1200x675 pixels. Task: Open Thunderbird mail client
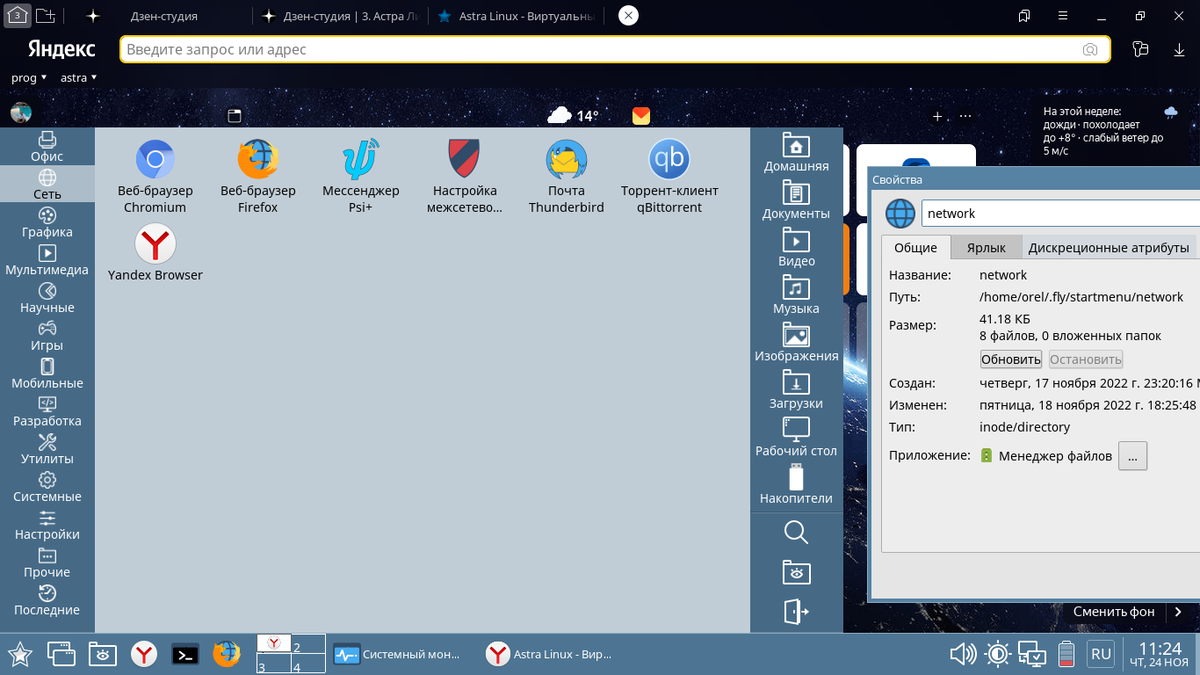pos(566,176)
